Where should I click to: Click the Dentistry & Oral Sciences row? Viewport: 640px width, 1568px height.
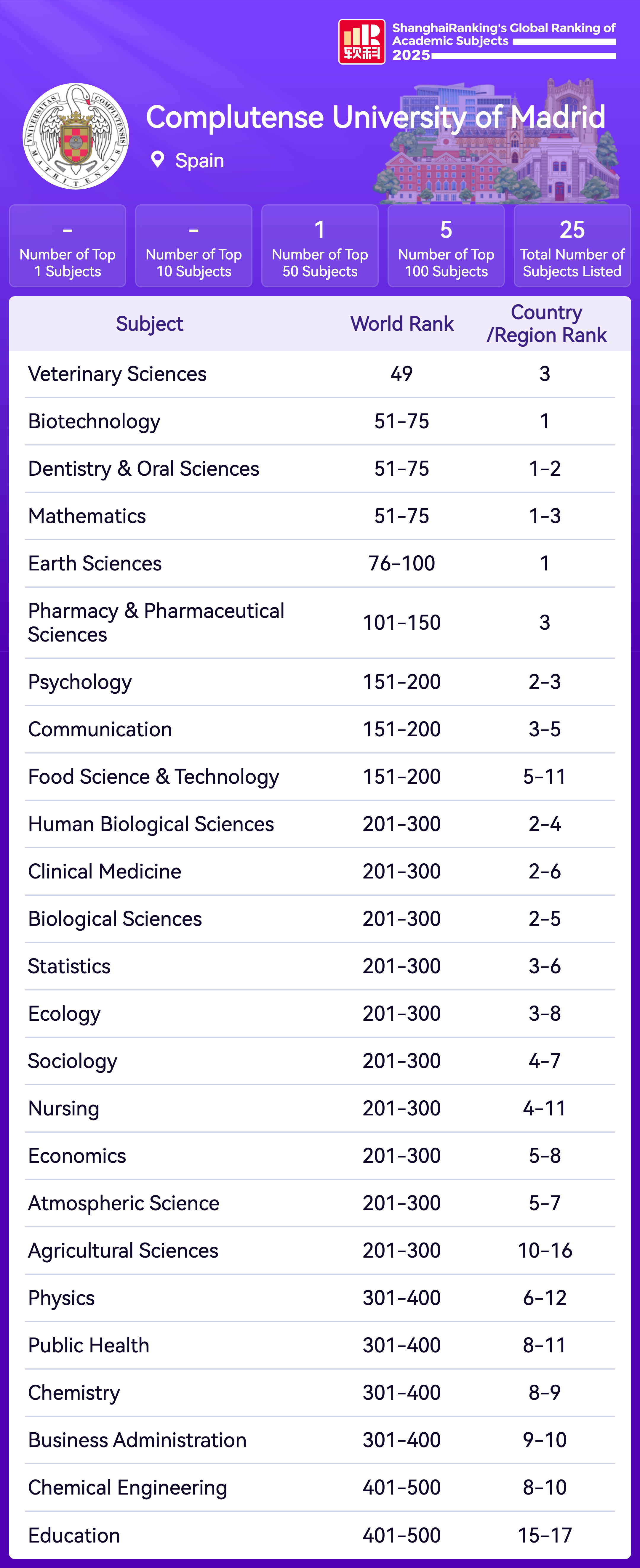point(144,469)
